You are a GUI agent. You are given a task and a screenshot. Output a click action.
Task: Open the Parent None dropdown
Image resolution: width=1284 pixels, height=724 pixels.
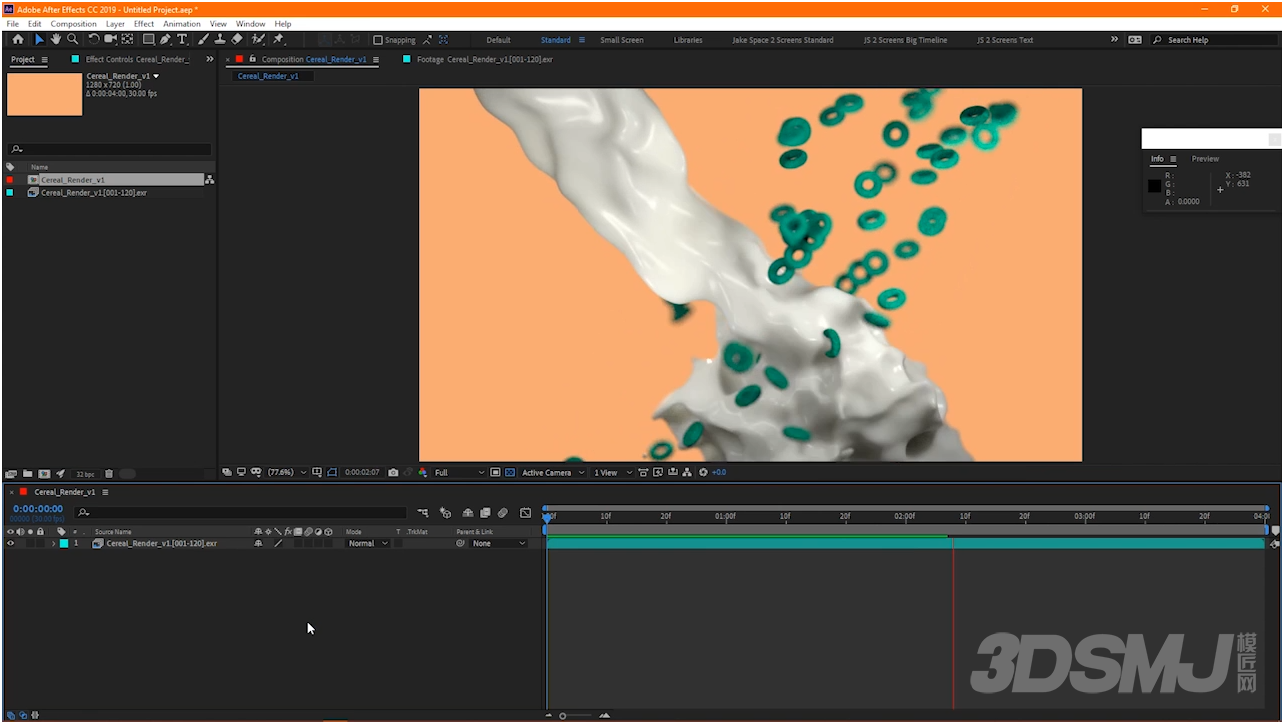498,543
